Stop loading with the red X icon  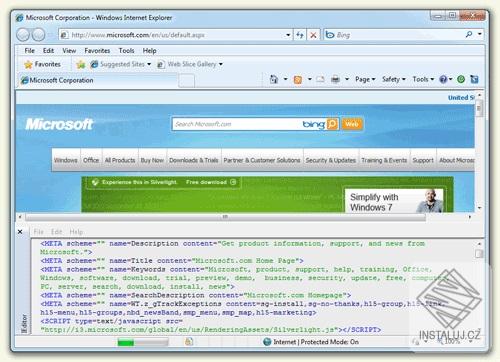tap(313, 35)
